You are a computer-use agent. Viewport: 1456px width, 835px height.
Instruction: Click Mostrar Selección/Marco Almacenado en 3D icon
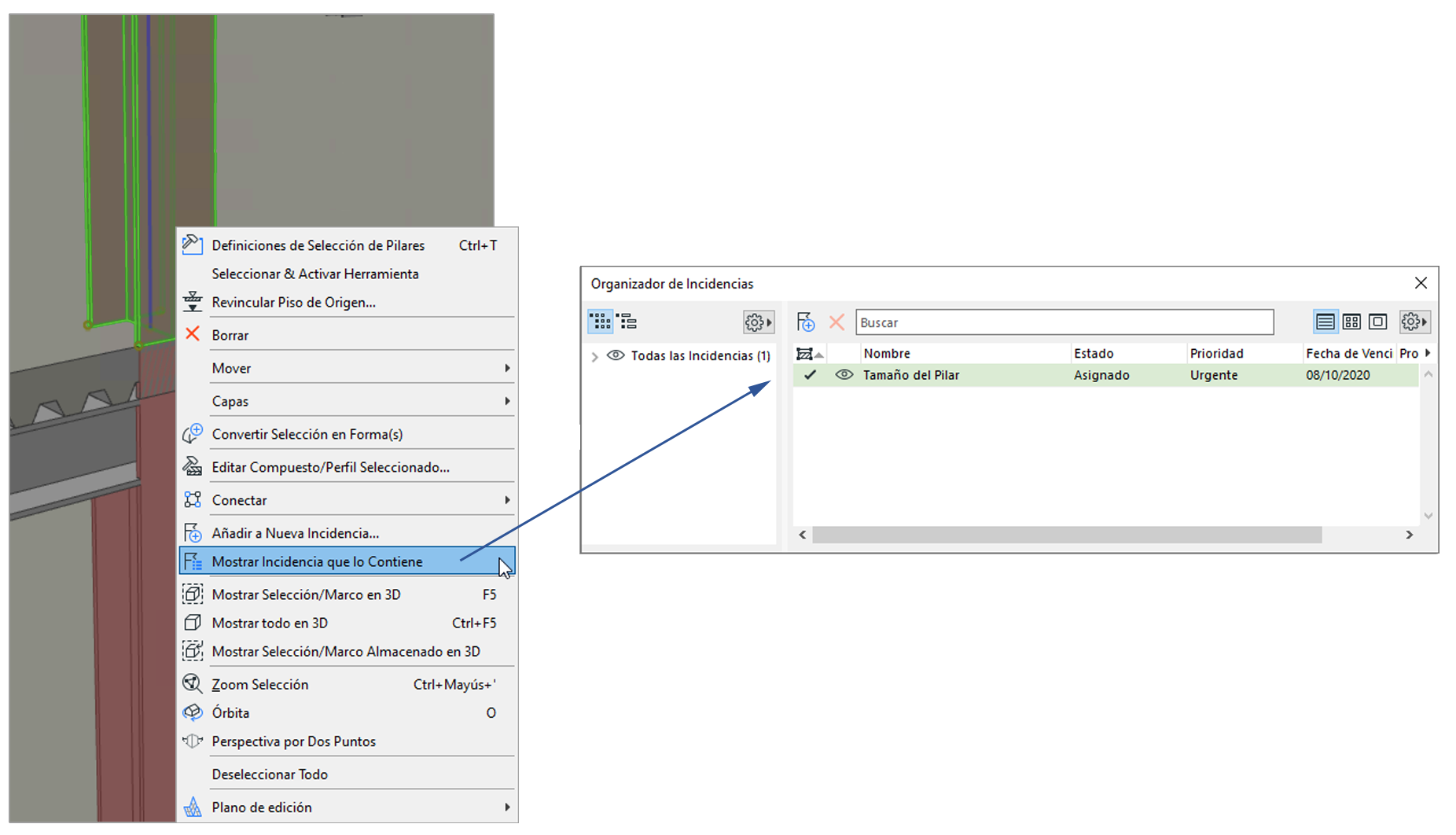coord(193,651)
